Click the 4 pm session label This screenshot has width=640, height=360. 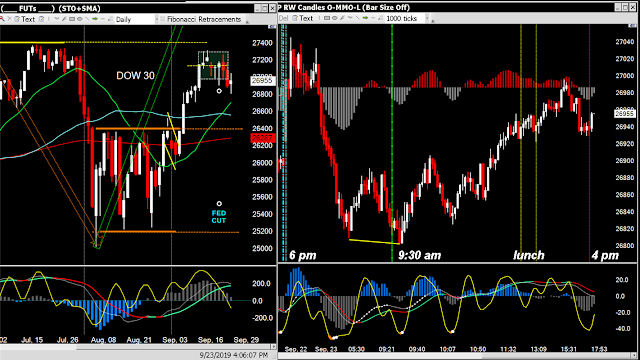tap(605, 256)
